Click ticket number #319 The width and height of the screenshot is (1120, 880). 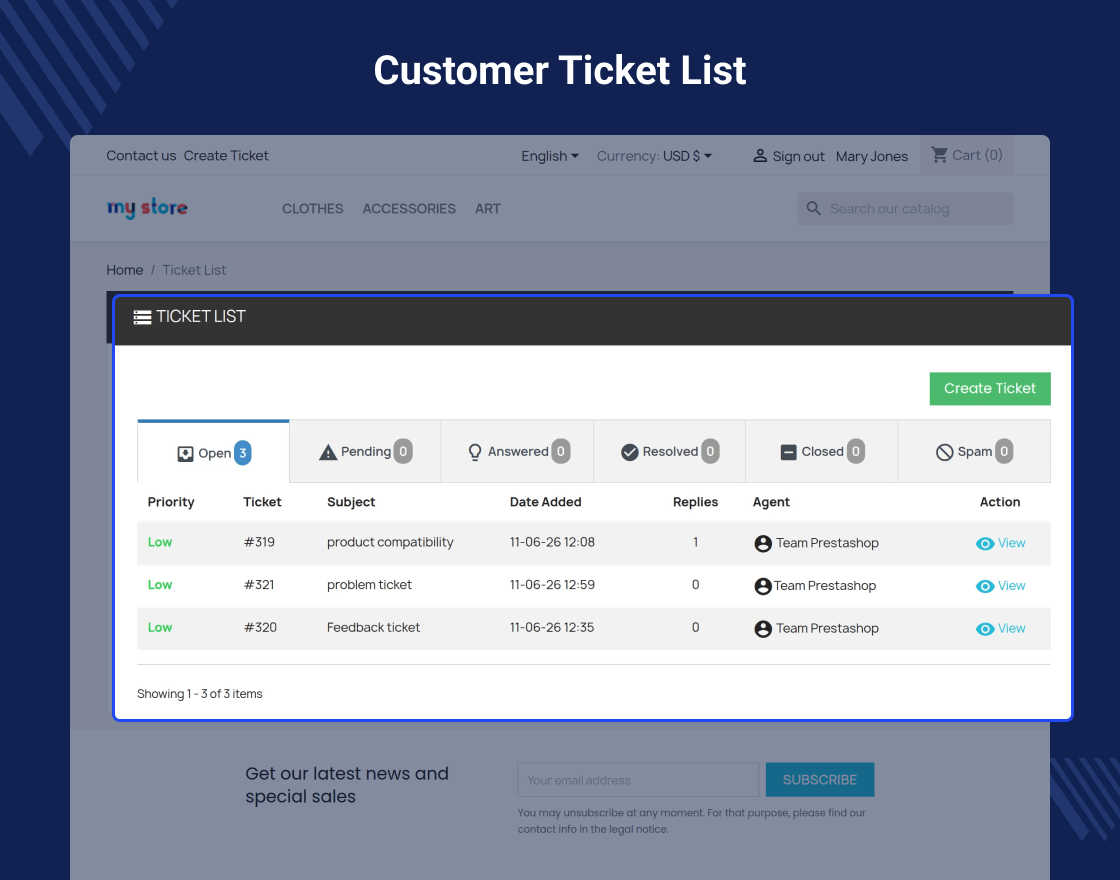[x=259, y=542]
